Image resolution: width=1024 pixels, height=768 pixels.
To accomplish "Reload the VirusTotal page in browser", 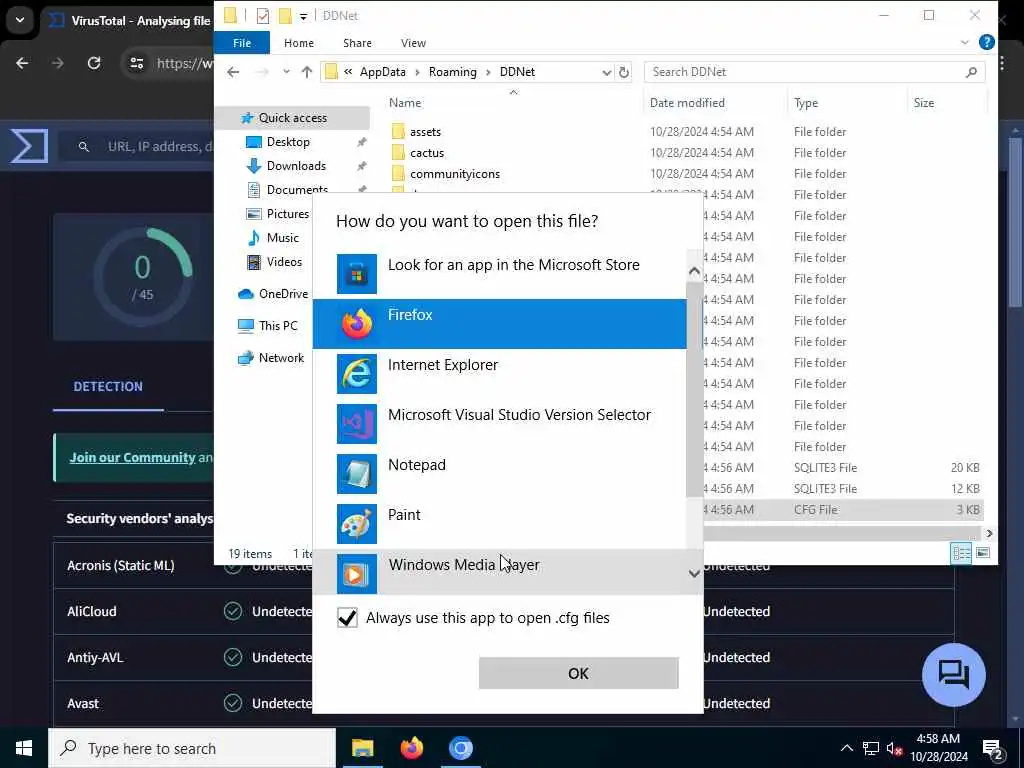I will (94, 63).
